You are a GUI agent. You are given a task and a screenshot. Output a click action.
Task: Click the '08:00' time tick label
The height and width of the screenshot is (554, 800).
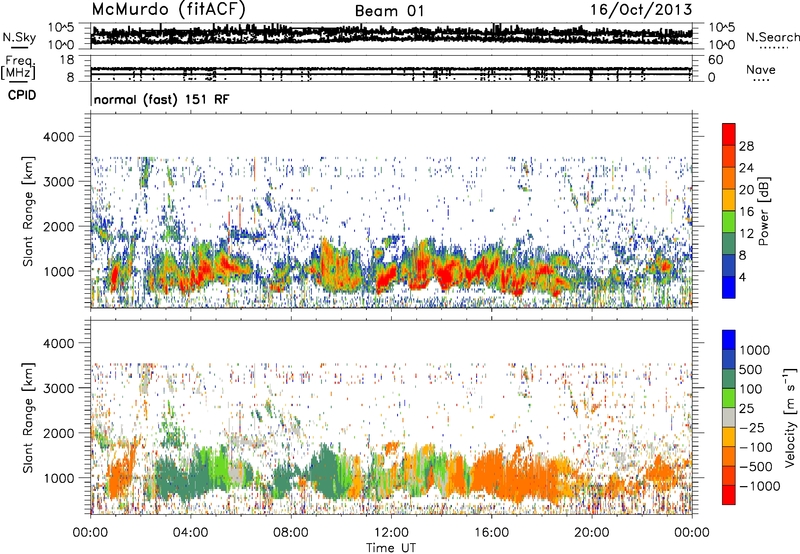(x=291, y=533)
